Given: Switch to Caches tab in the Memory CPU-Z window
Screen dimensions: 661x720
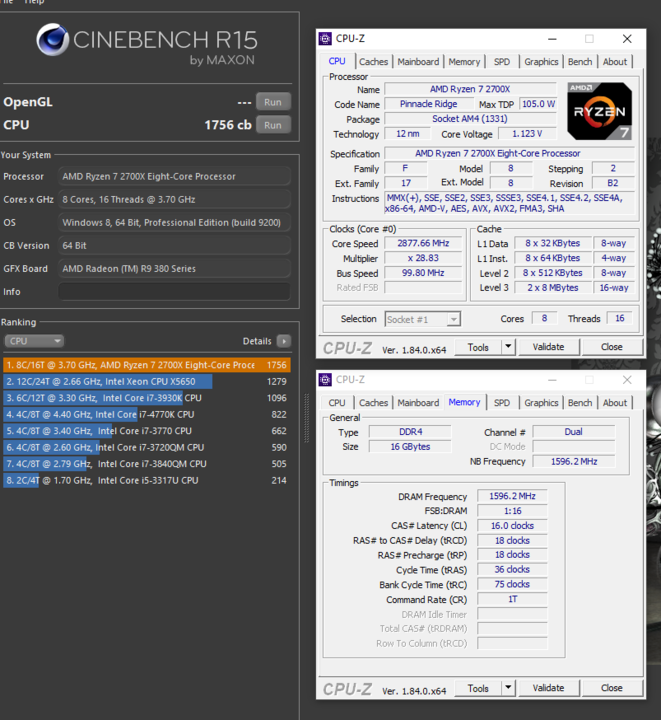Looking at the screenshot, I should (373, 403).
